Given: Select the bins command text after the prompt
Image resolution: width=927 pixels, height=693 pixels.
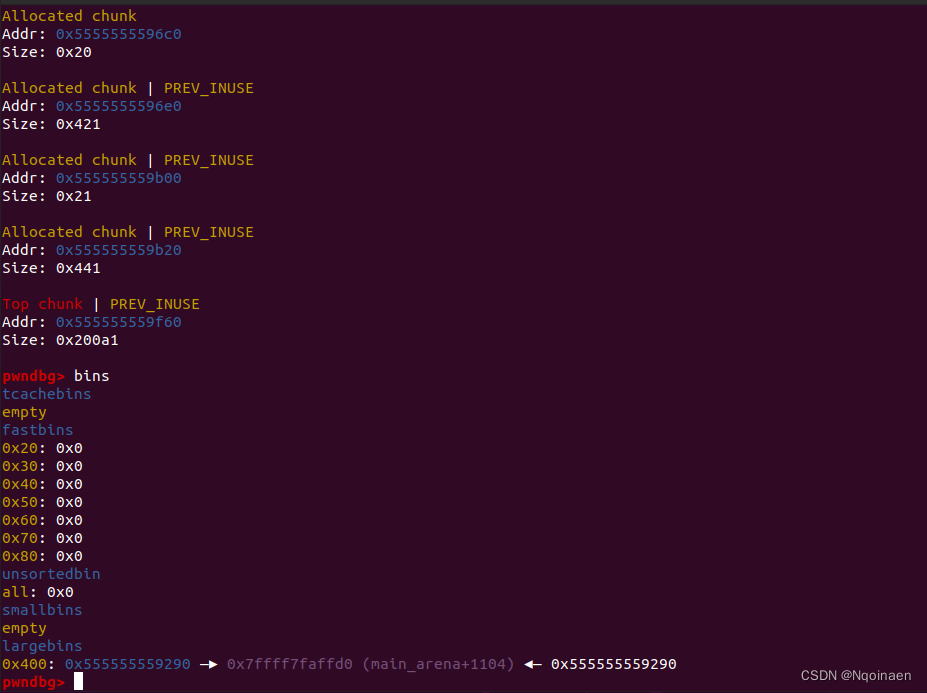Looking at the screenshot, I should tap(91, 376).
